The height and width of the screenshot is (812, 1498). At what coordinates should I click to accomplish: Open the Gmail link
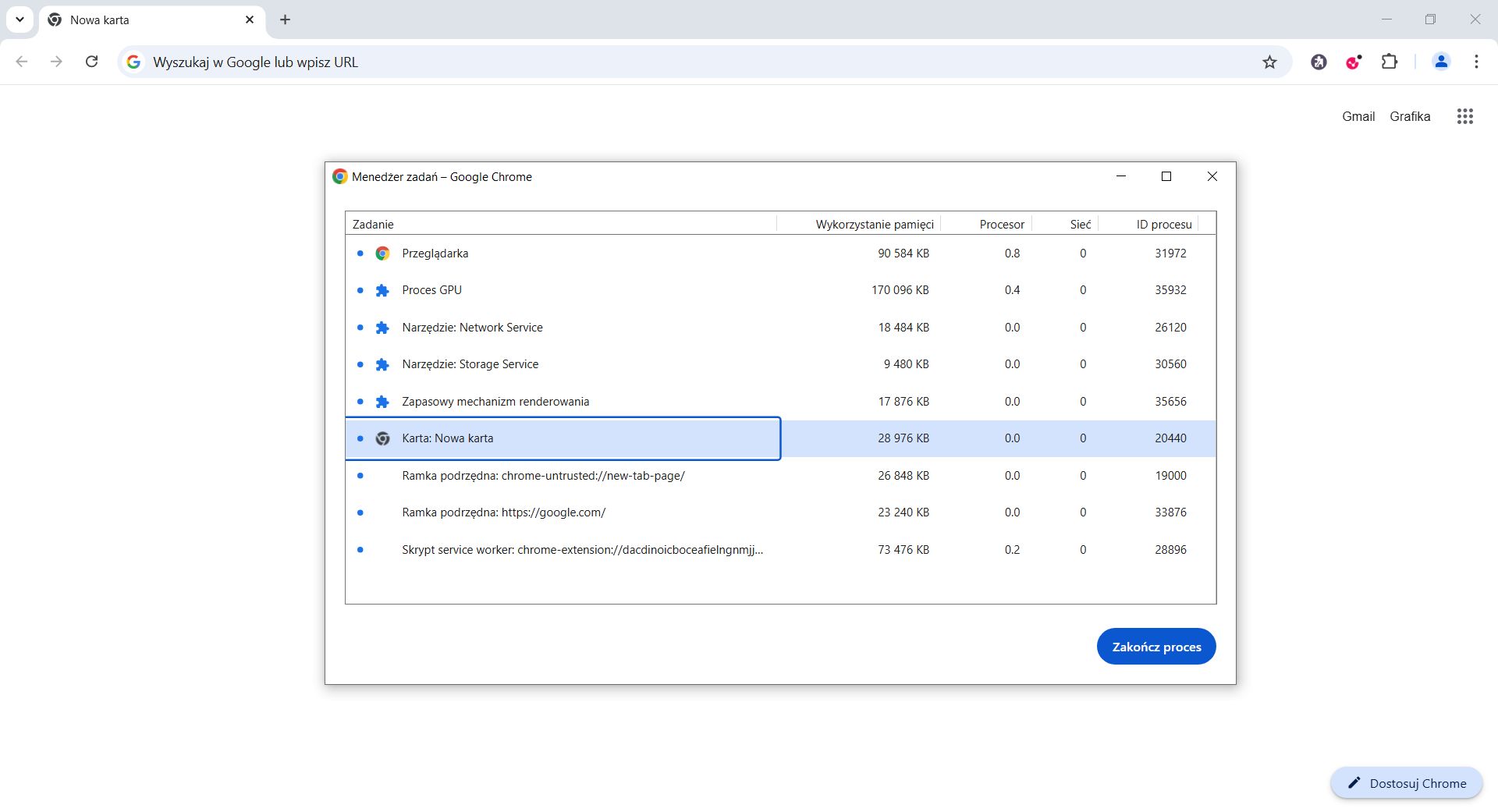[x=1358, y=116]
